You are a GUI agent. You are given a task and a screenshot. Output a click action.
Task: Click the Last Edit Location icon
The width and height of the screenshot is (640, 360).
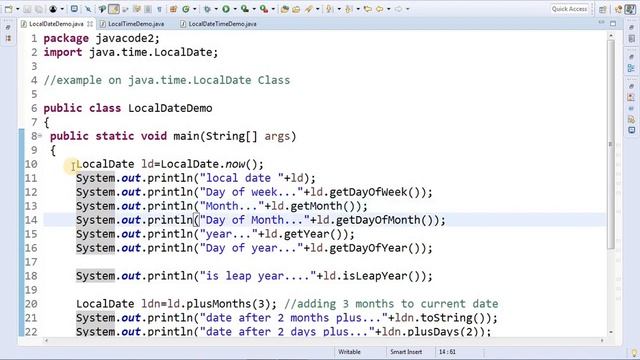point(367,9)
